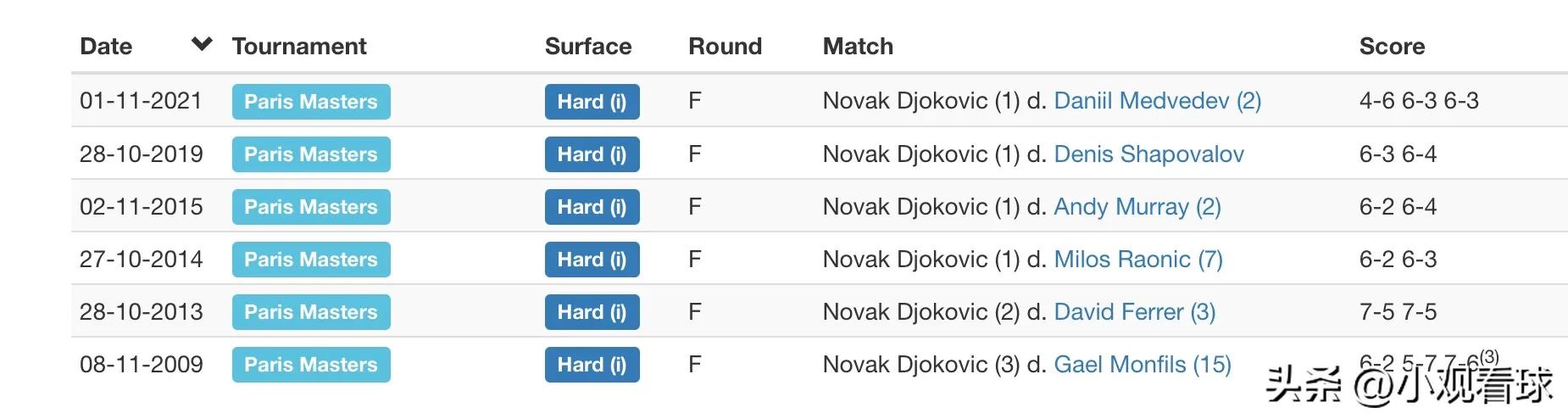Viewport: 1568px width, 419px height.
Task: Open Denis Shapovalov player link
Action: click(x=1148, y=154)
